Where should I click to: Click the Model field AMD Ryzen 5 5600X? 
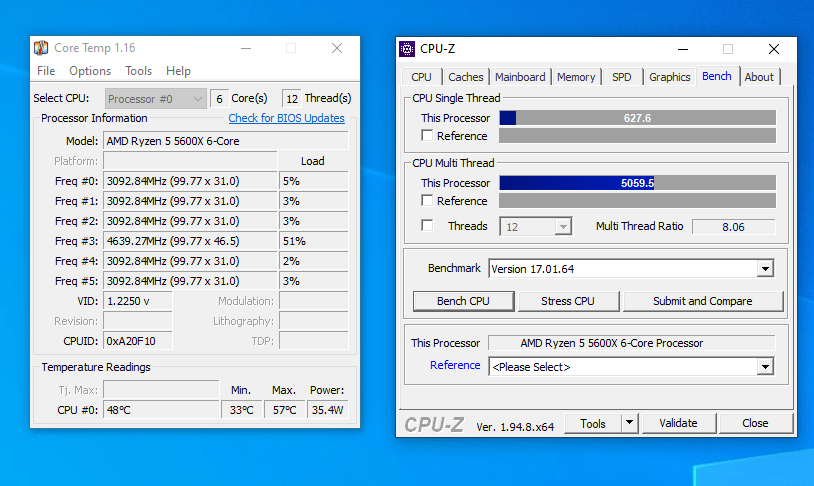point(226,141)
